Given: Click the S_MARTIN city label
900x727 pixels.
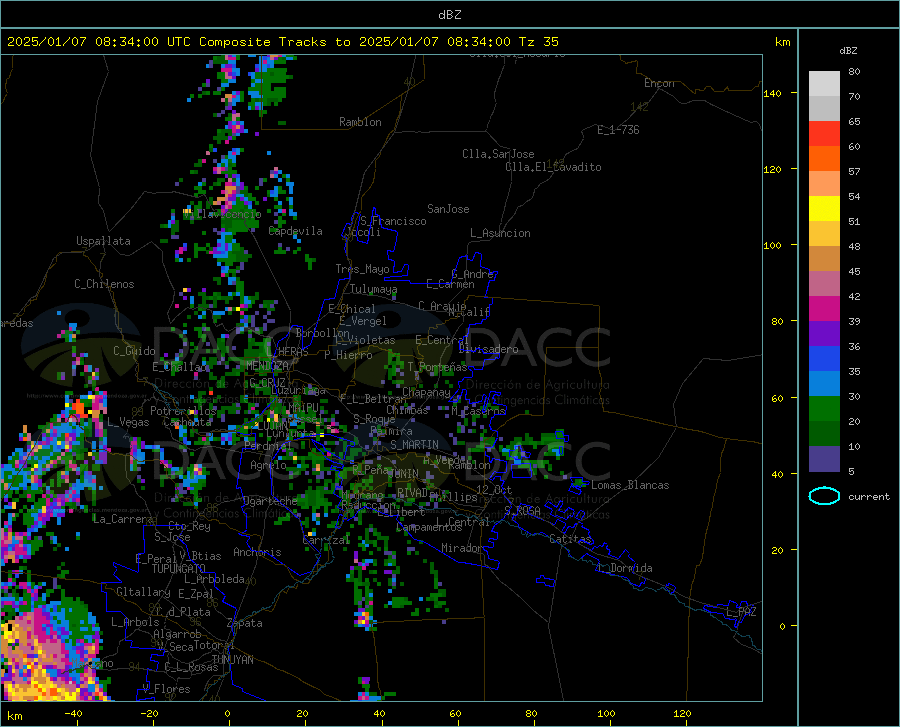Looking at the screenshot, I should (x=414, y=445).
